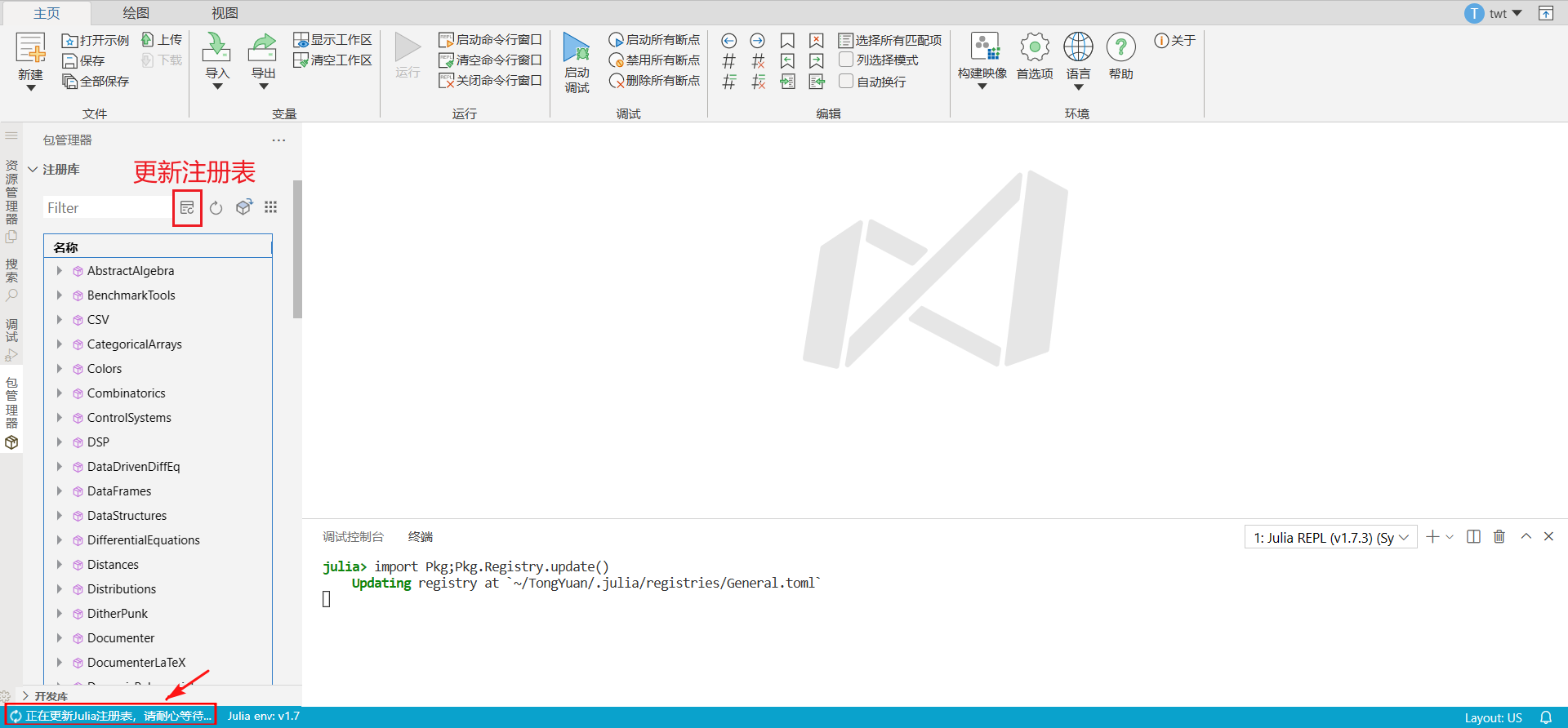Expand the DataFrames package

tap(59, 491)
